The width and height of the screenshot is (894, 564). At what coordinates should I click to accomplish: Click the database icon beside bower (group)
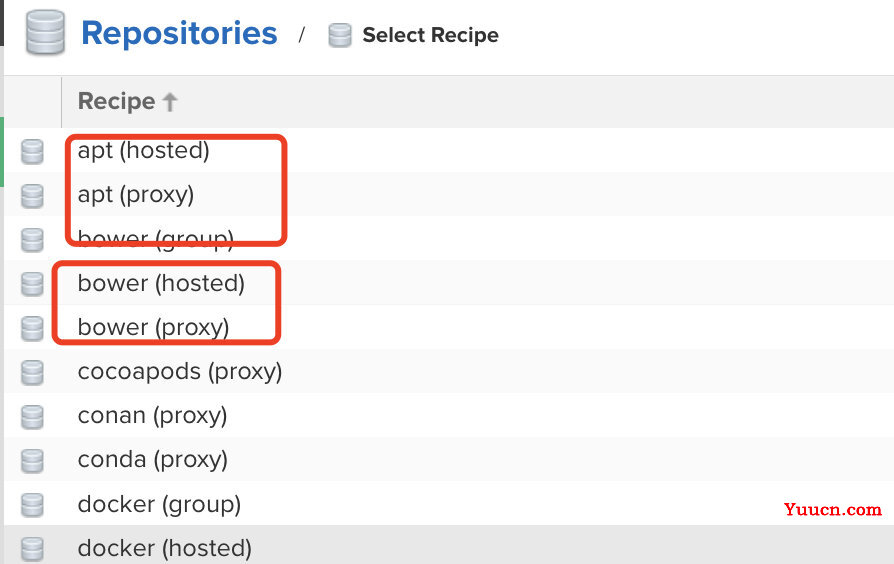(32, 240)
